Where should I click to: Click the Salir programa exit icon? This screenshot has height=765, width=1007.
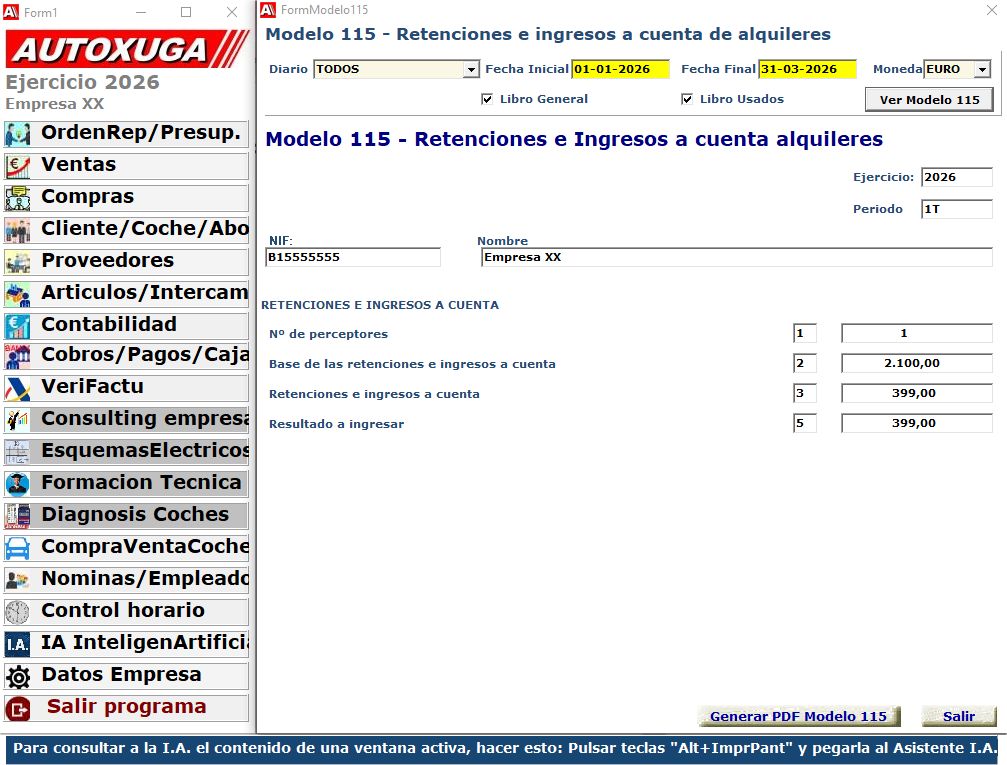18,708
